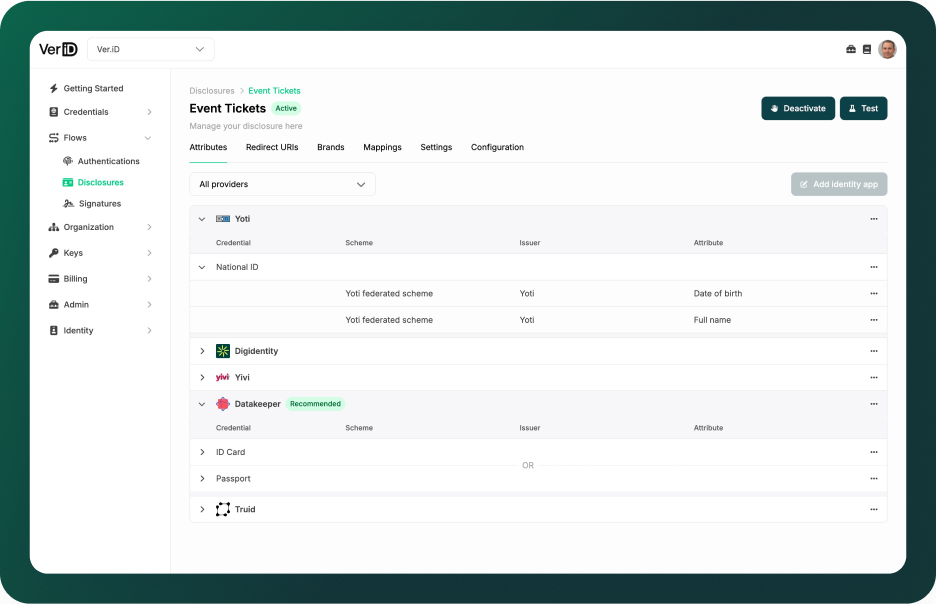The height and width of the screenshot is (604, 936).
Task: Click the Yoti provider logo icon
Action: pos(223,219)
